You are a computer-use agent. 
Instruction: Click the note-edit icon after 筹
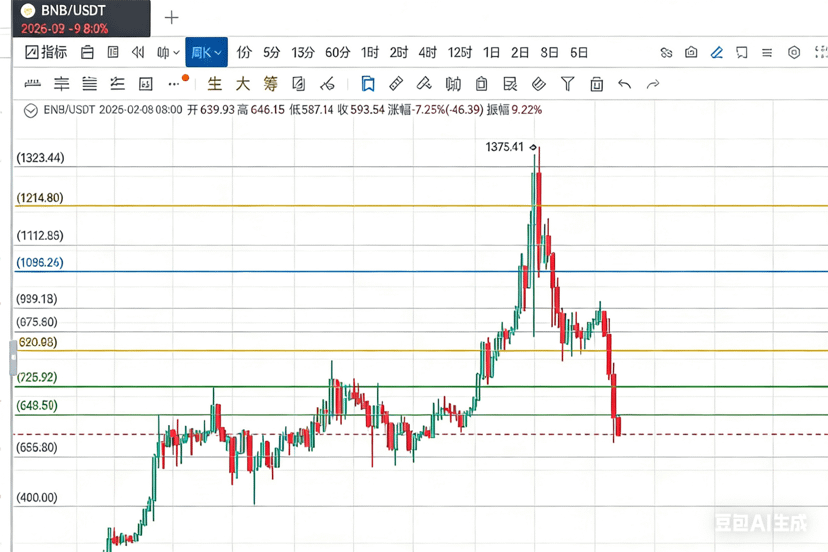(x=298, y=83)
